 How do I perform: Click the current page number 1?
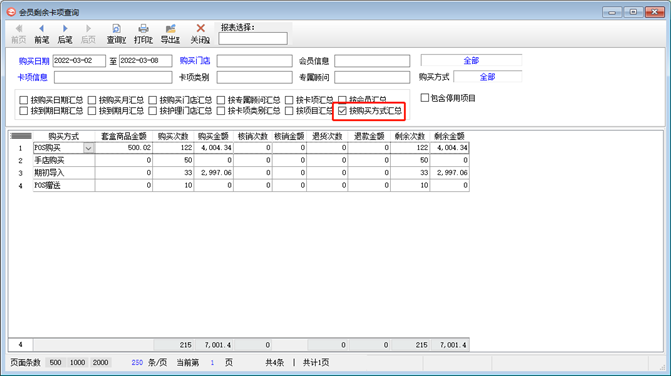[x=212, y=363]
